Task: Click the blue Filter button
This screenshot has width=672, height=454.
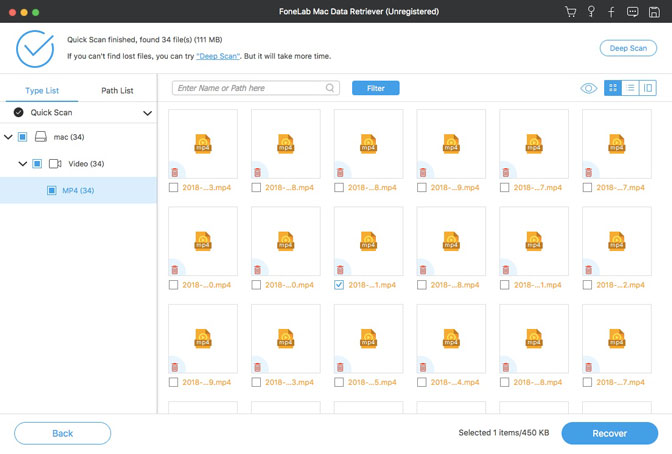Action: [375, 88]
